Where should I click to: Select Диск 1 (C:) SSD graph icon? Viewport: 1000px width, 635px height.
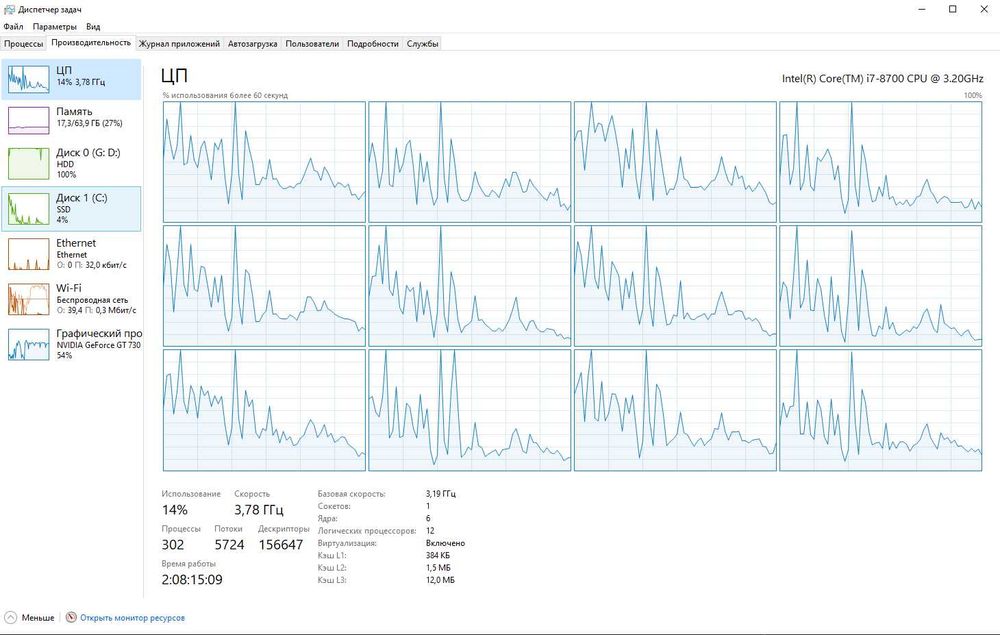29,208
